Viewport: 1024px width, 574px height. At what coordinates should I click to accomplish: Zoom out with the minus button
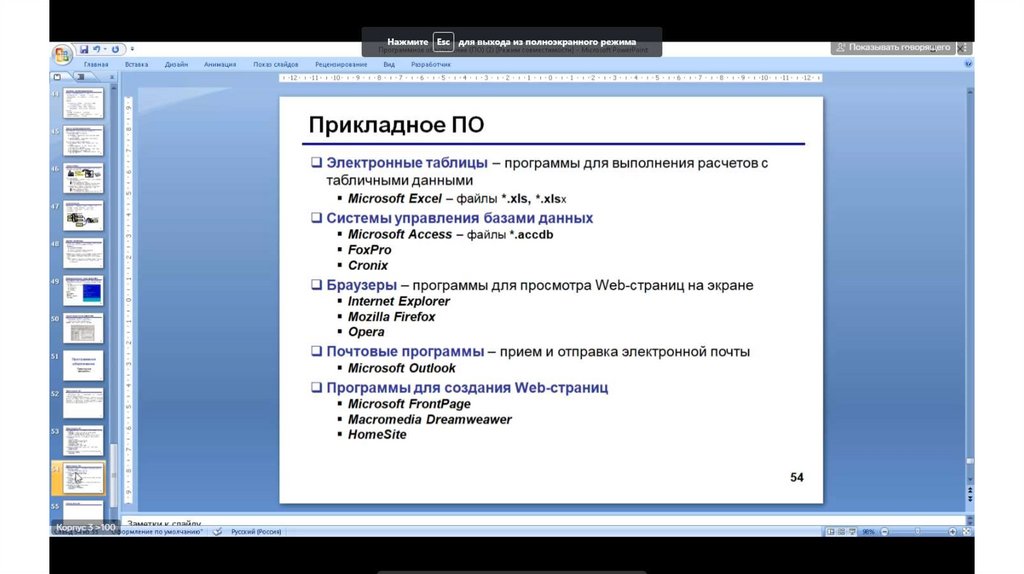[x=884, y=532]
